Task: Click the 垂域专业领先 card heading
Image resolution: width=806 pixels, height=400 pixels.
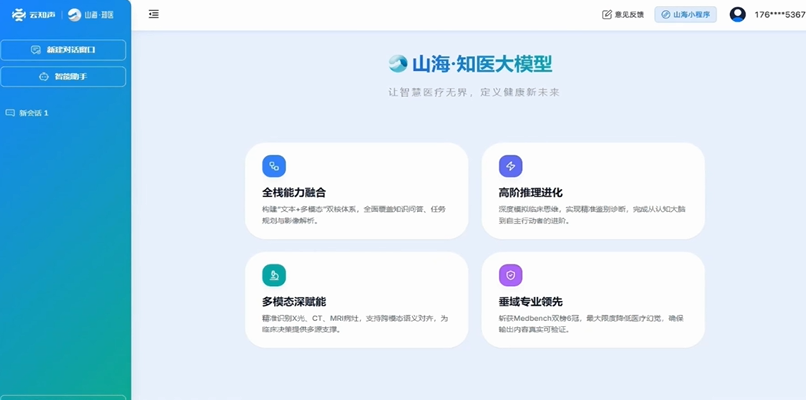Action: click(530, 301)
